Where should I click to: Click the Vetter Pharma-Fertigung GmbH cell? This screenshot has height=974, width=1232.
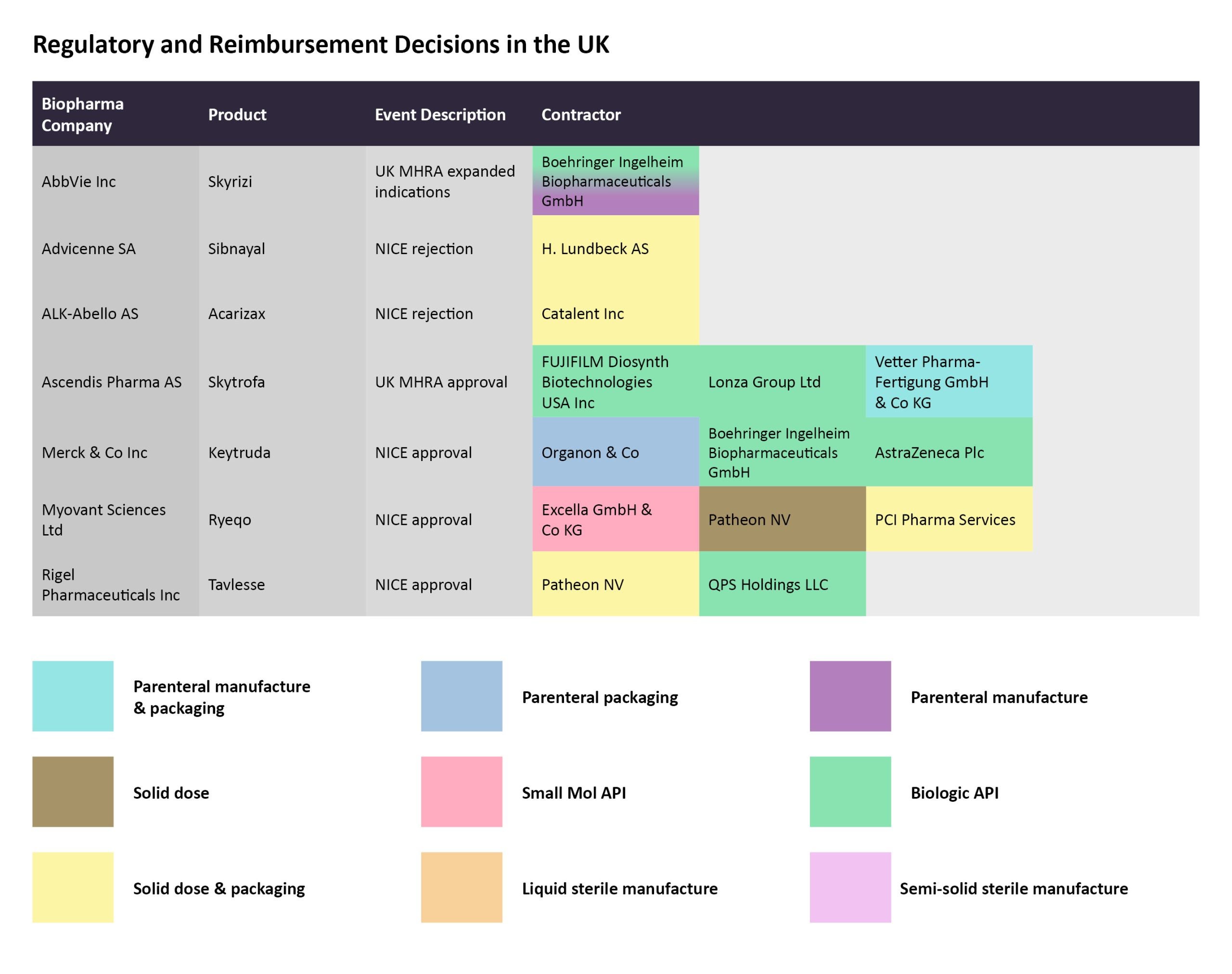click(931, 382)
